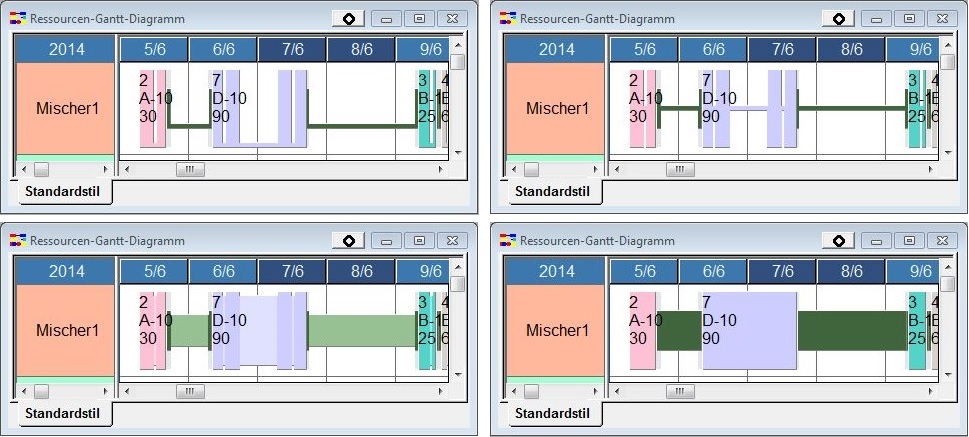
Task: Click the chart's right scroll arrow in the top-right window
Action: 930,170
